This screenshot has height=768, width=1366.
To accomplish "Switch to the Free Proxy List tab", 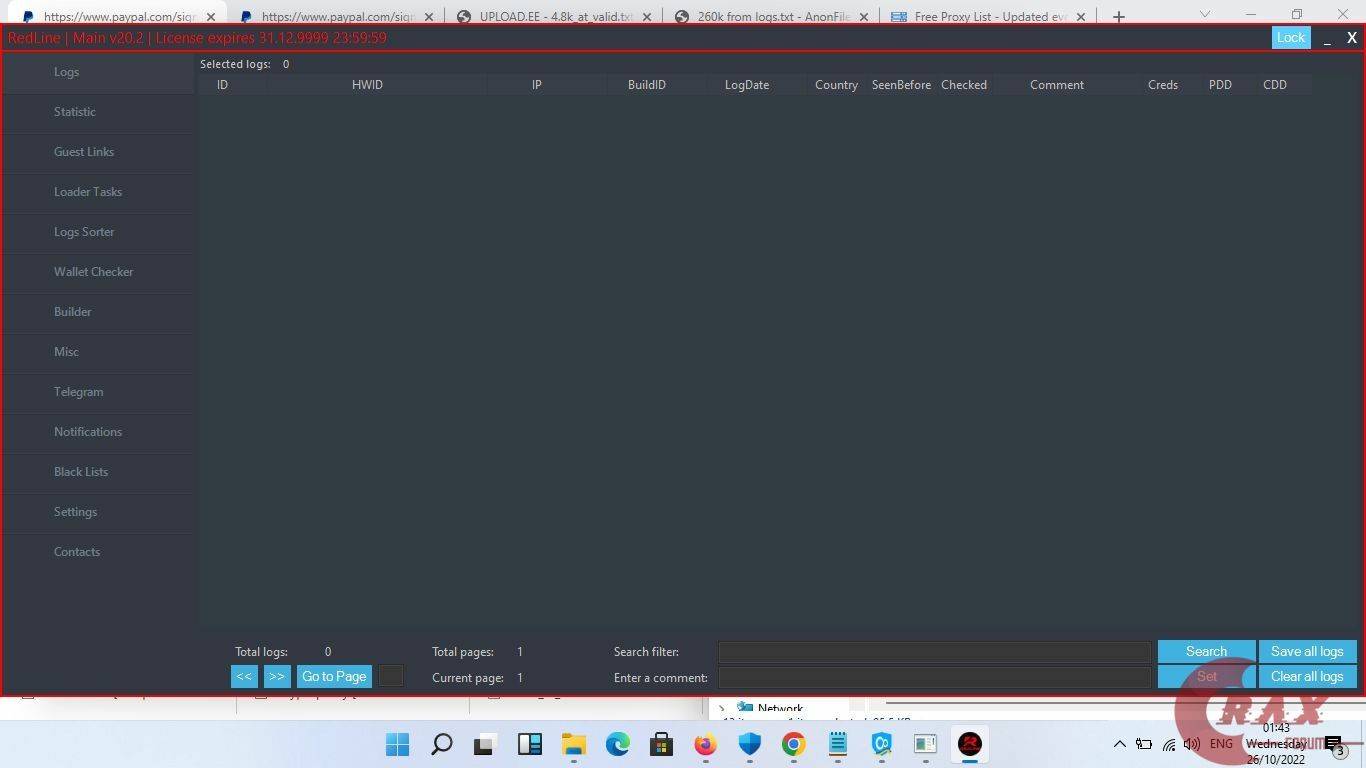I will click(988, 17).
